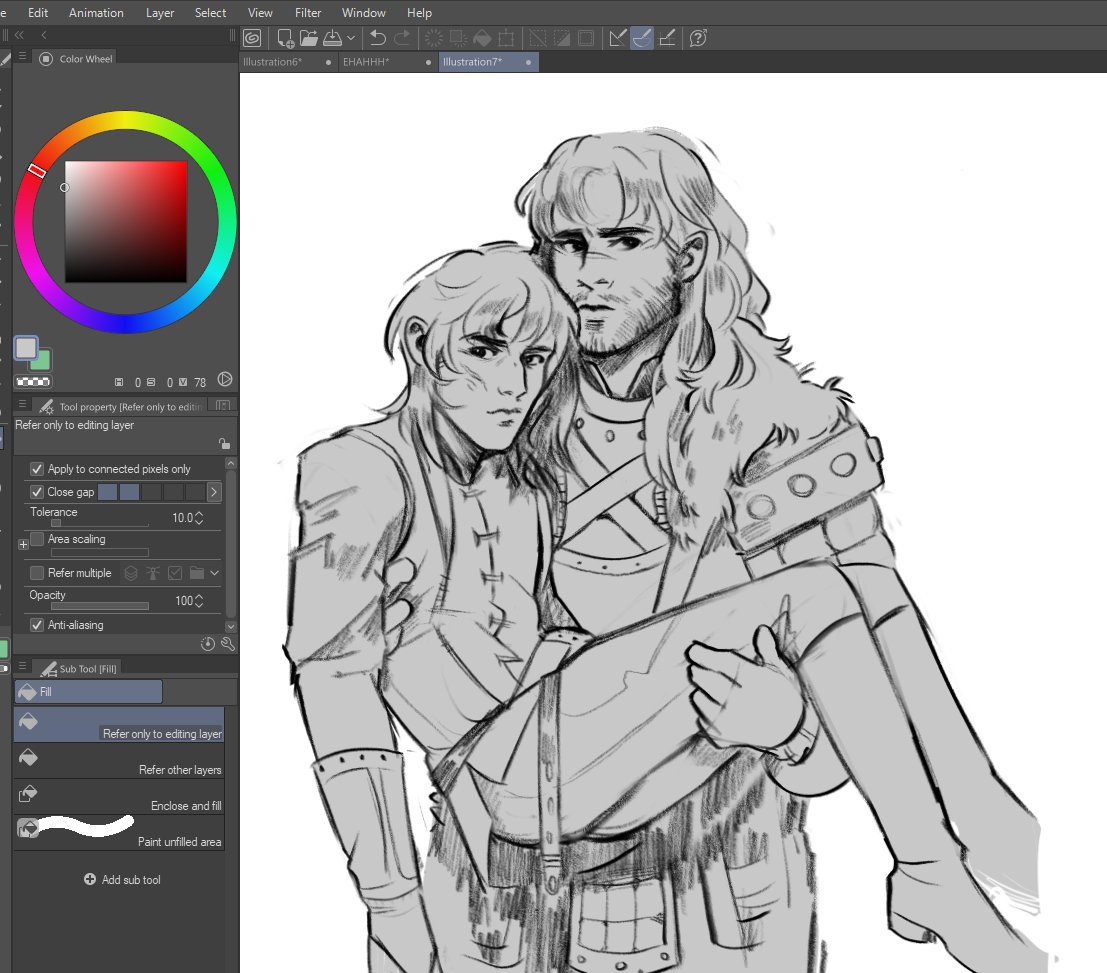
Task: Click the Help question mark icon
Action: tap(697, 38)
